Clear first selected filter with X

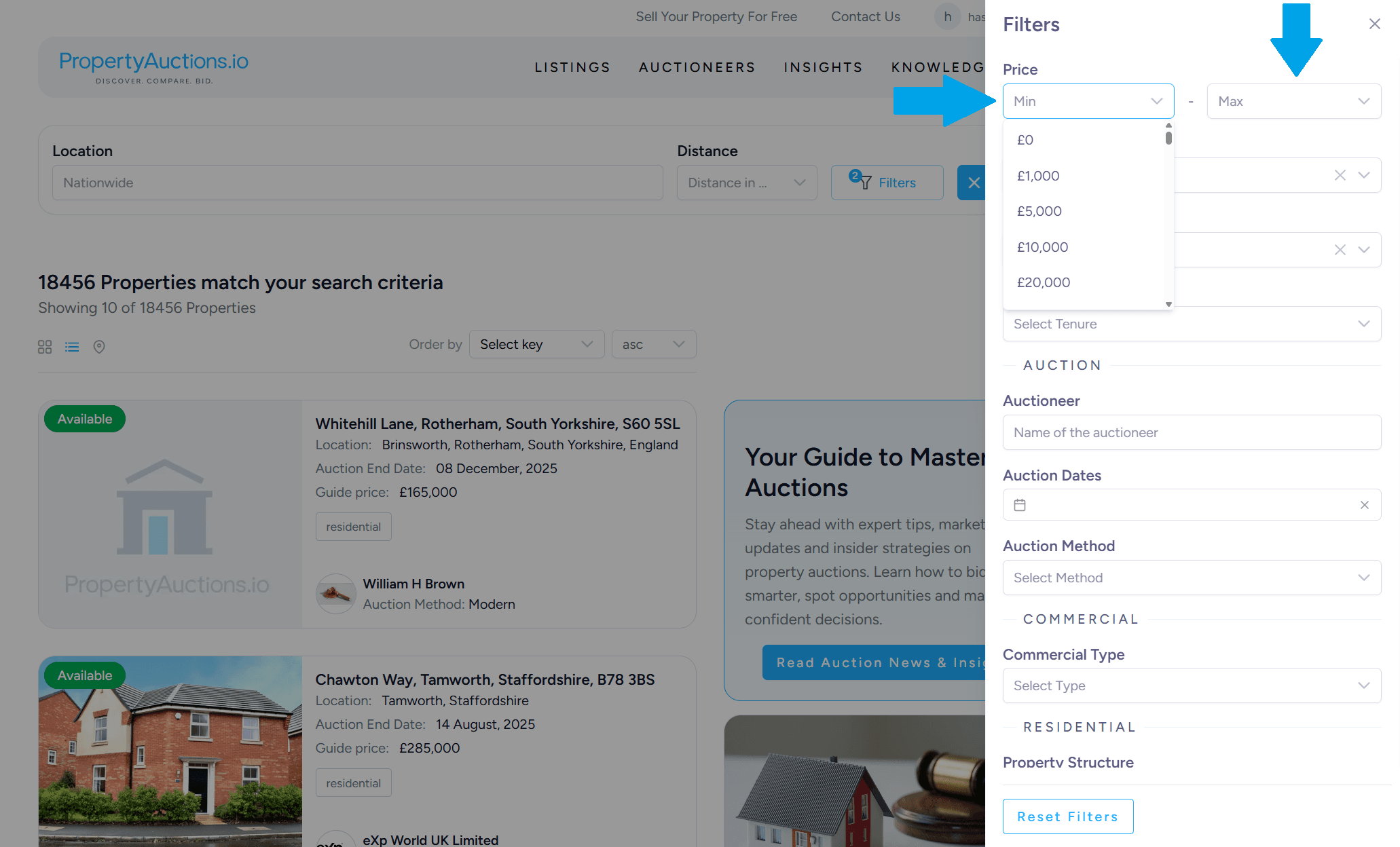pos(1340,175)
